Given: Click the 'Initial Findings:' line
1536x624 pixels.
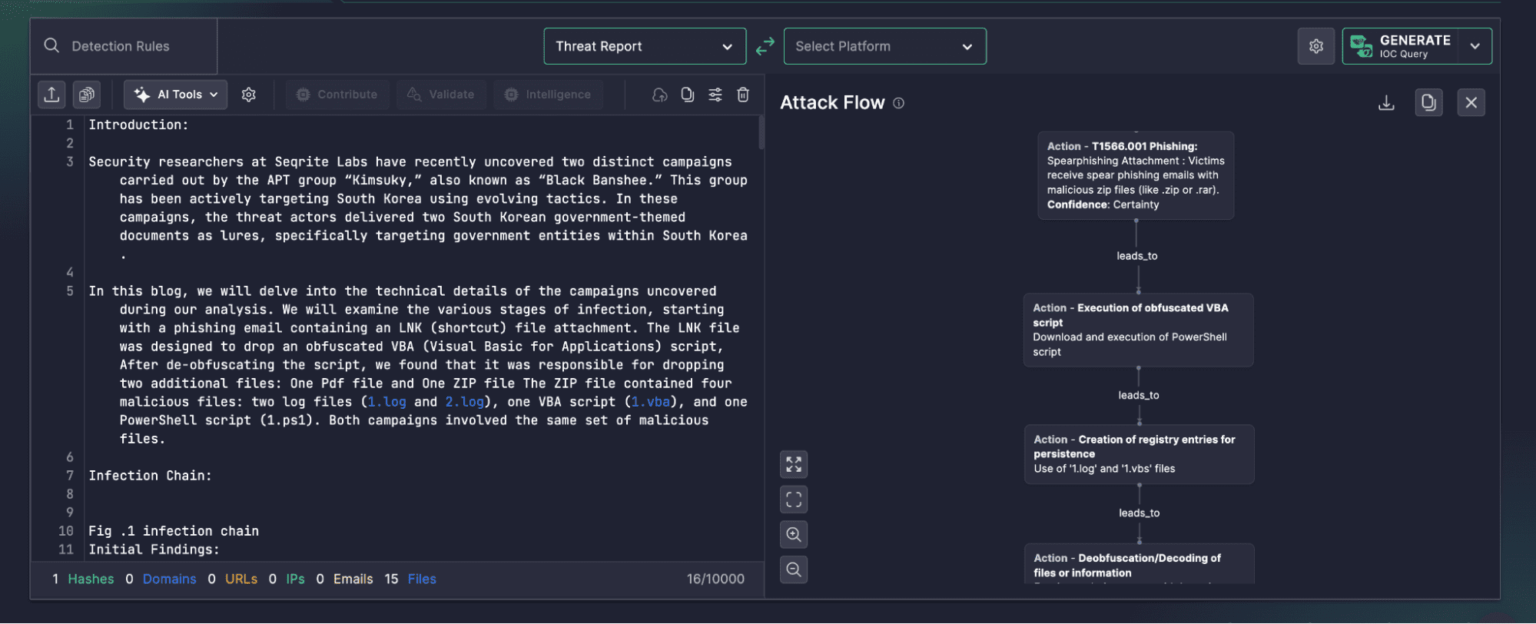Looking at the screenshot, I should pyautogui.click(x=154, y=549).
